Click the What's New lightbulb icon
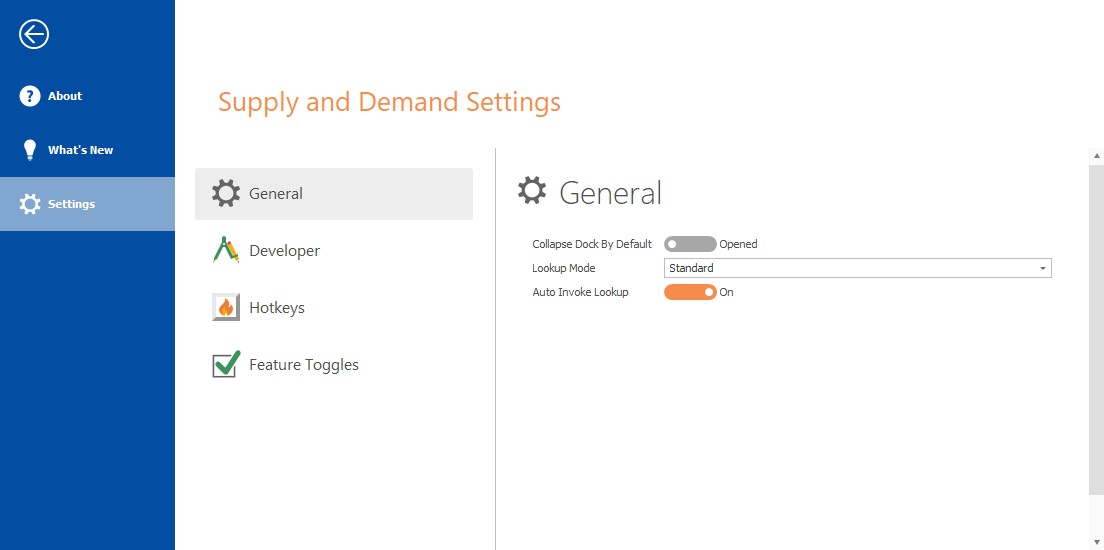1104x550 pixels. [30, 150]
